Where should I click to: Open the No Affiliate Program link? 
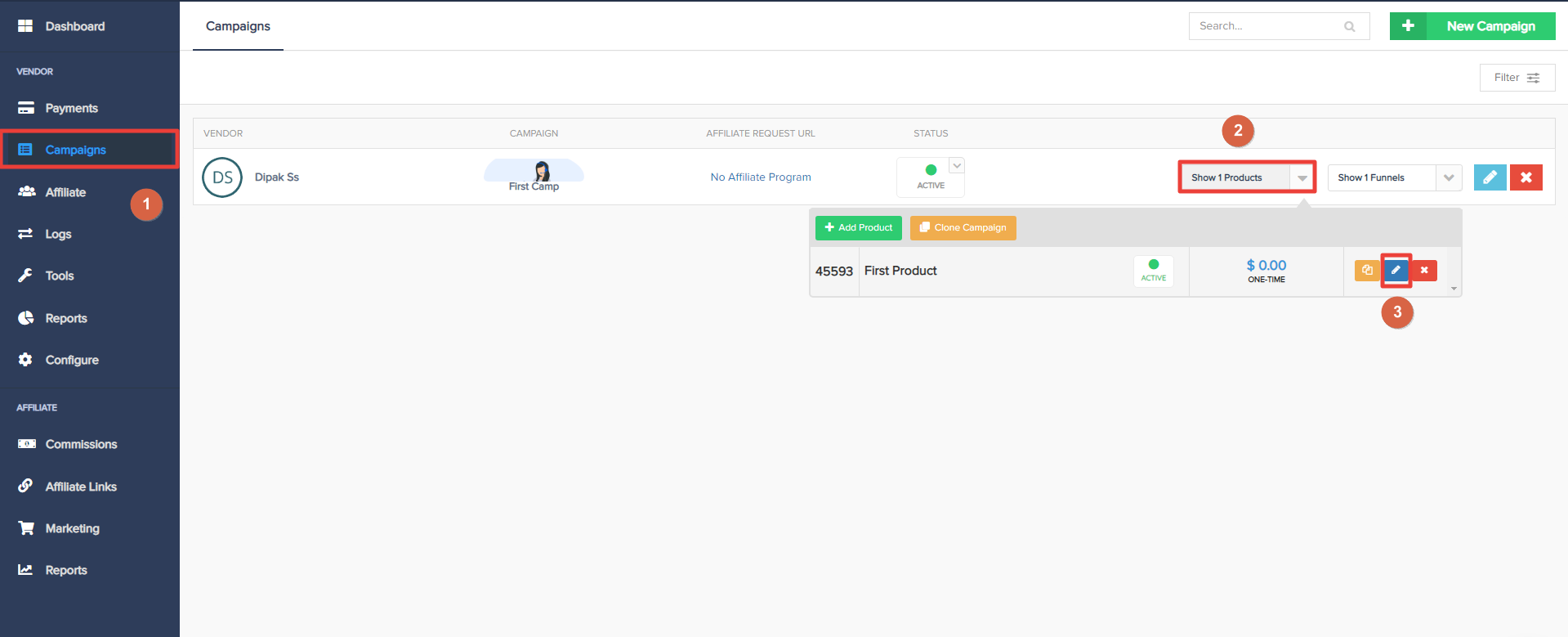coord(761,177)
